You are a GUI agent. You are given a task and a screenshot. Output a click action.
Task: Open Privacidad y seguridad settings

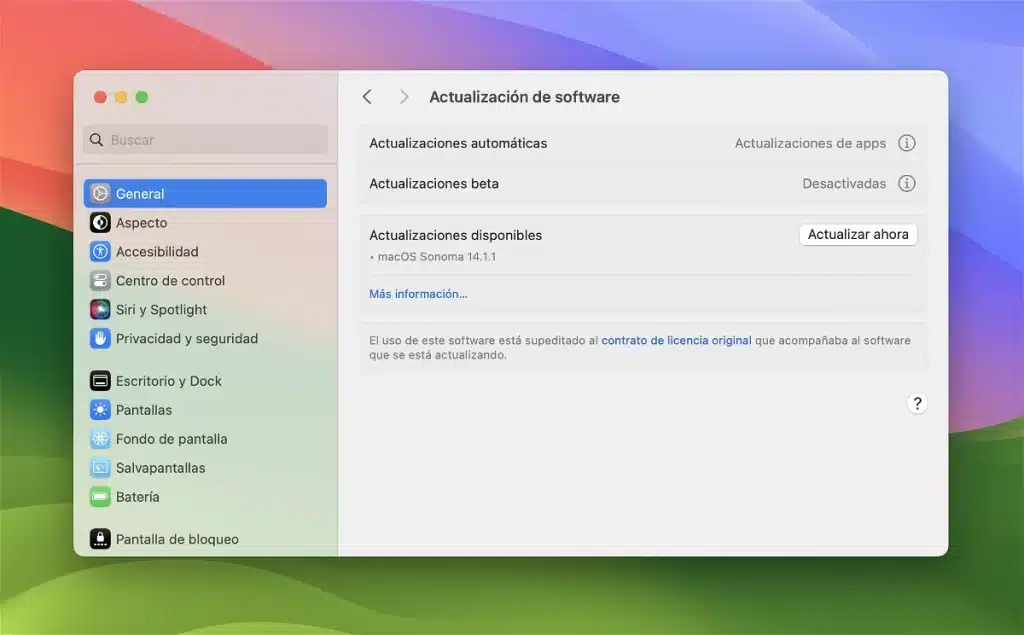coord(205,338)
